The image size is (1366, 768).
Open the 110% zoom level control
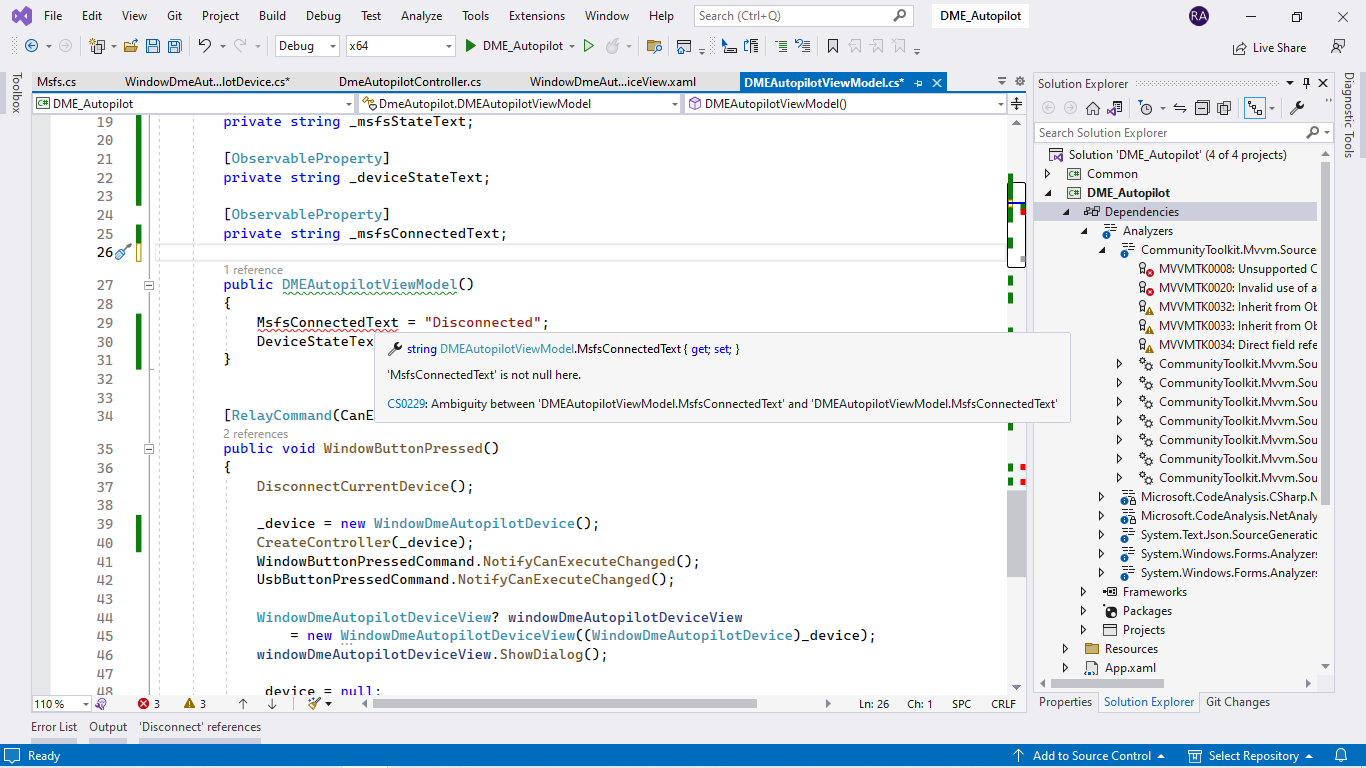pyautogui.click(x=57, y=703)
